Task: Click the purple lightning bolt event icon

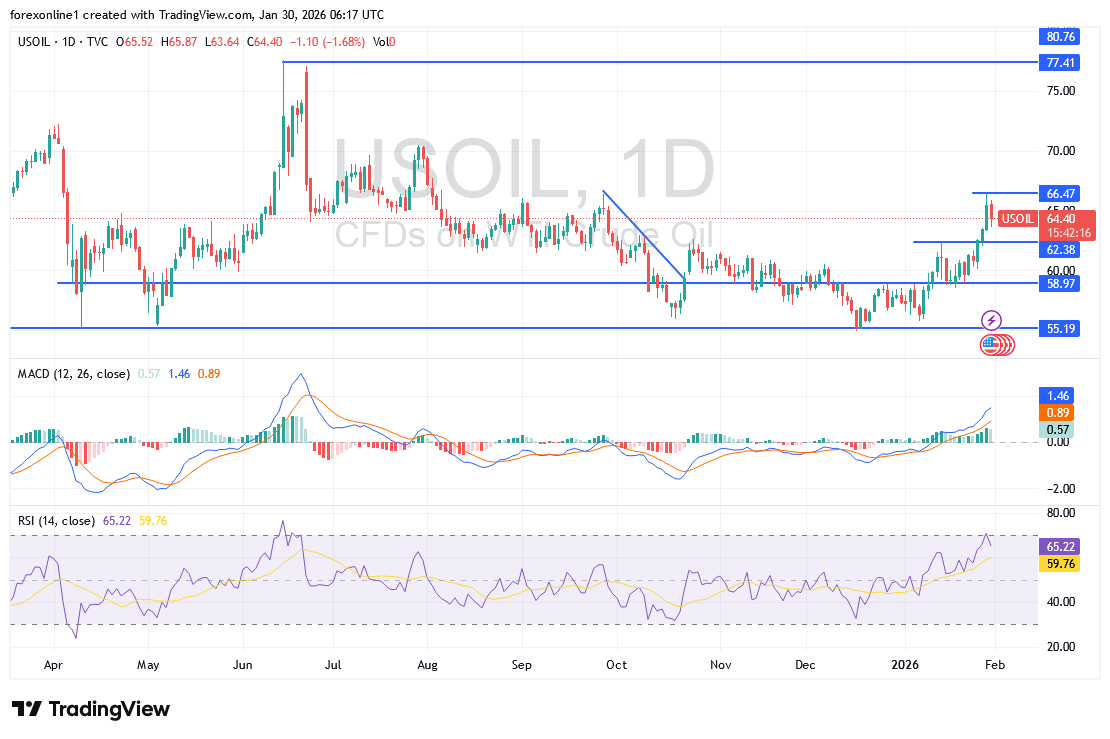Action: (990, 320)
